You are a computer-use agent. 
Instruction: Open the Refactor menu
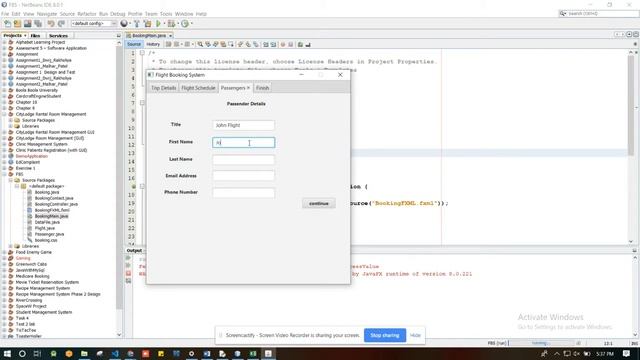[x=87, y=14]
